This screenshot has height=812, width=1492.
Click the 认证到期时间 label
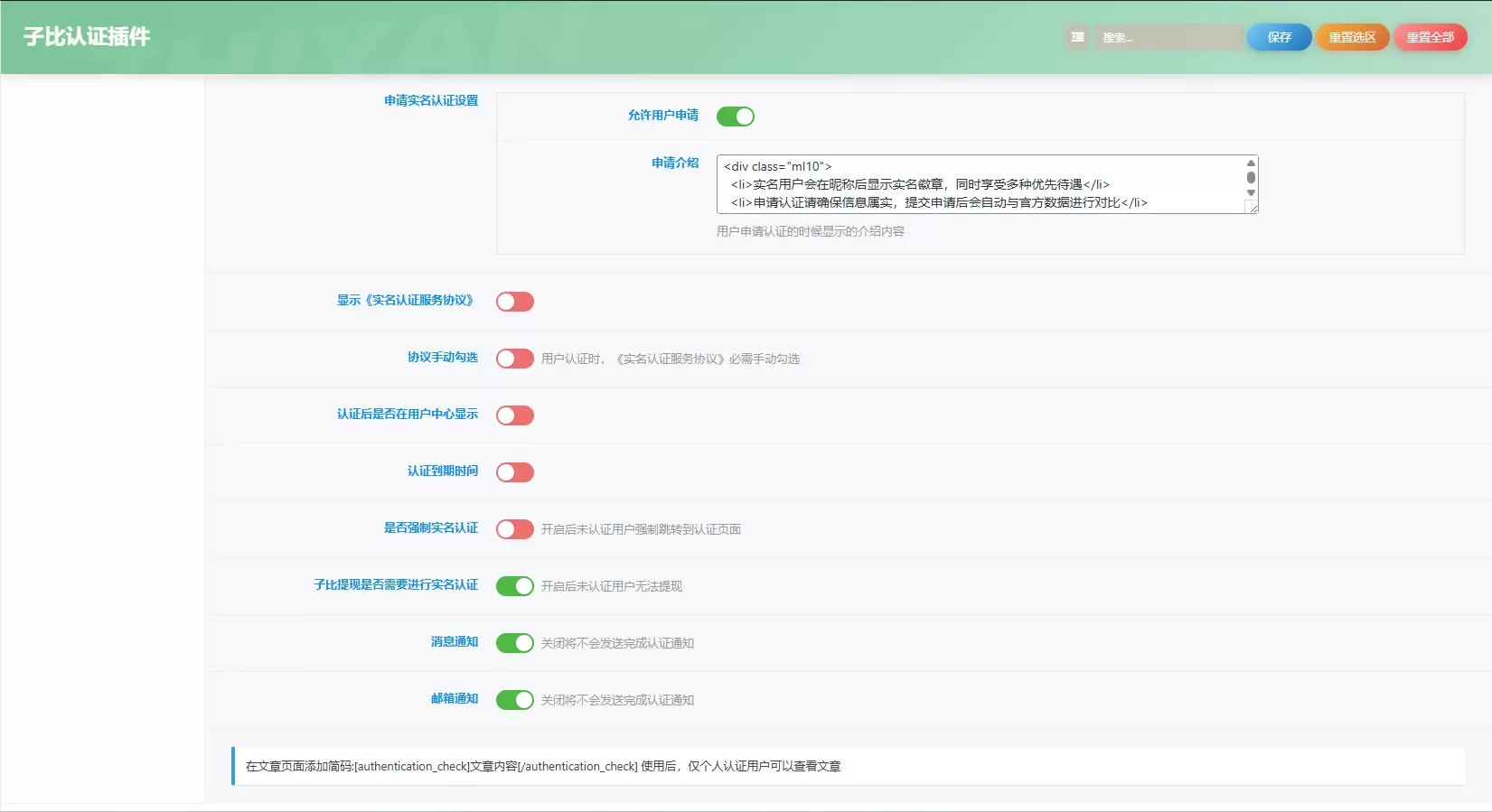[x=443, y=471]
